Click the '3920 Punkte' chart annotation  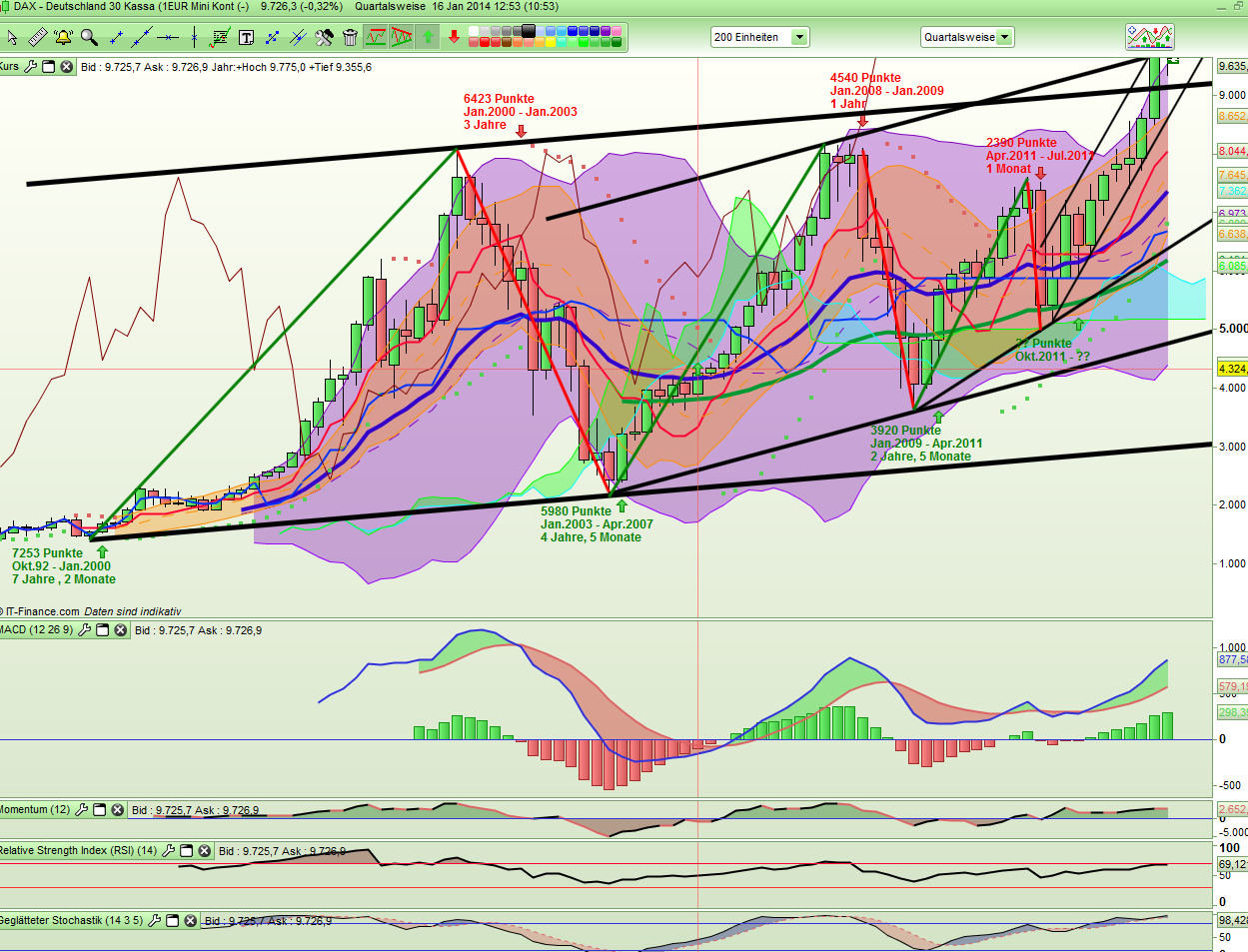pyautogui.click(x=905, y=431)
